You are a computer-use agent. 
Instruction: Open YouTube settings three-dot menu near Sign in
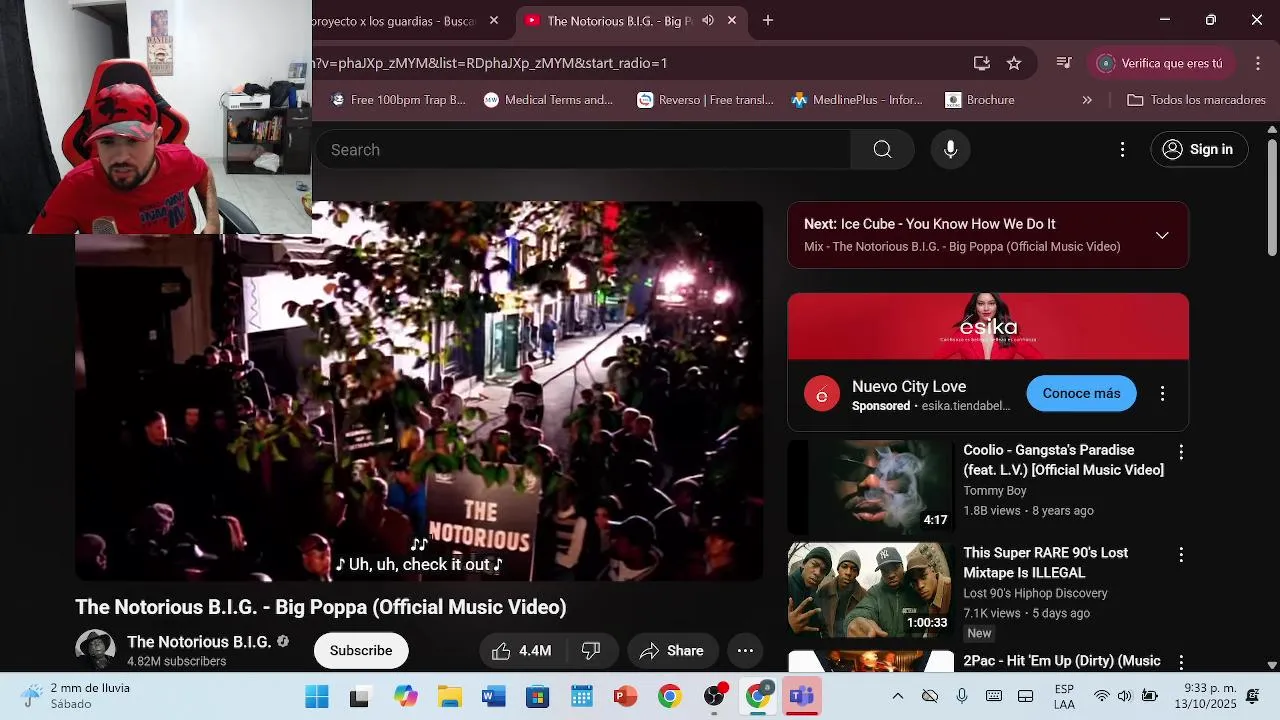coord(1122,149)
